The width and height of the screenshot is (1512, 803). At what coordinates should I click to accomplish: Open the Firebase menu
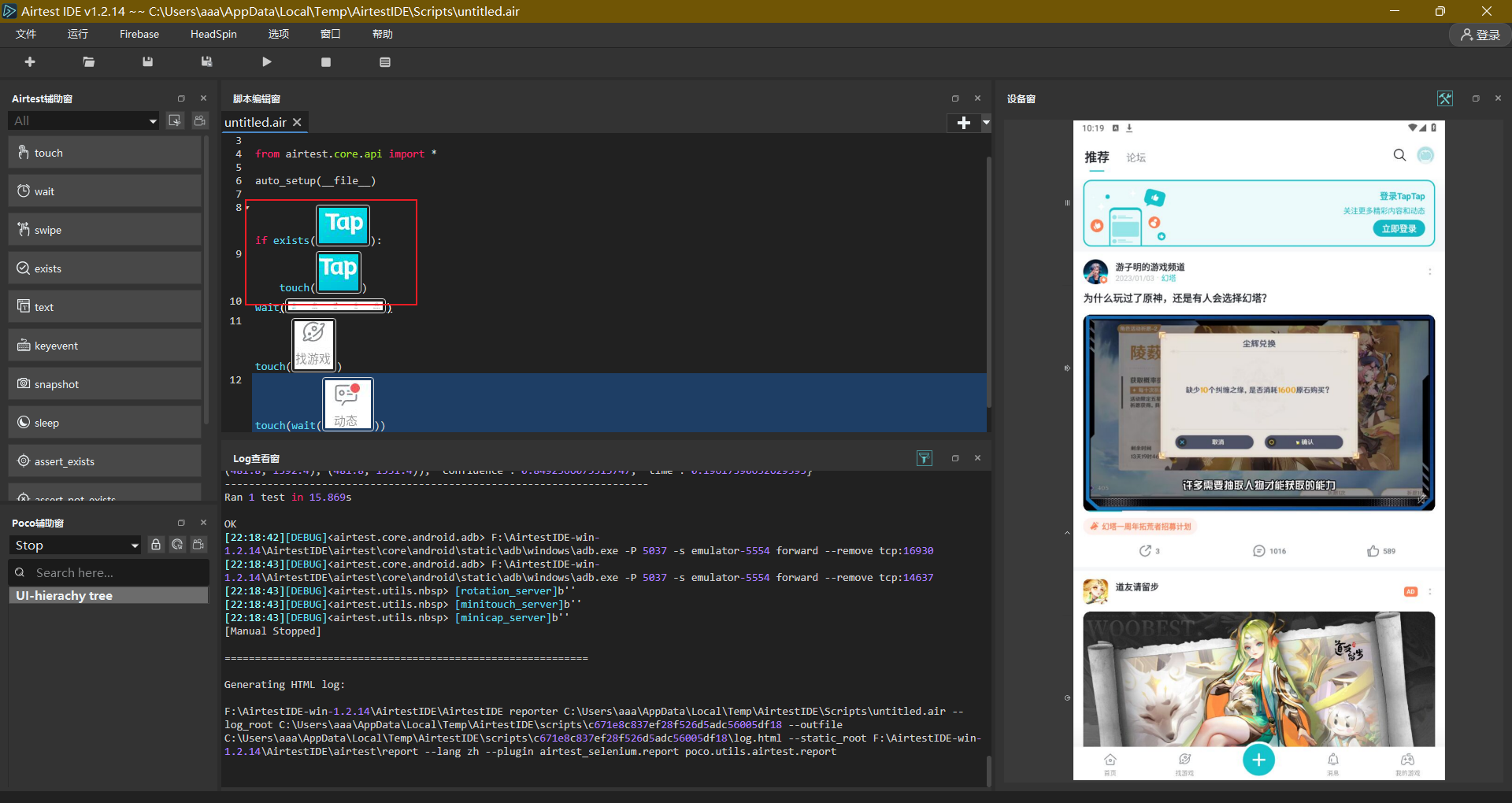(139, 34)
